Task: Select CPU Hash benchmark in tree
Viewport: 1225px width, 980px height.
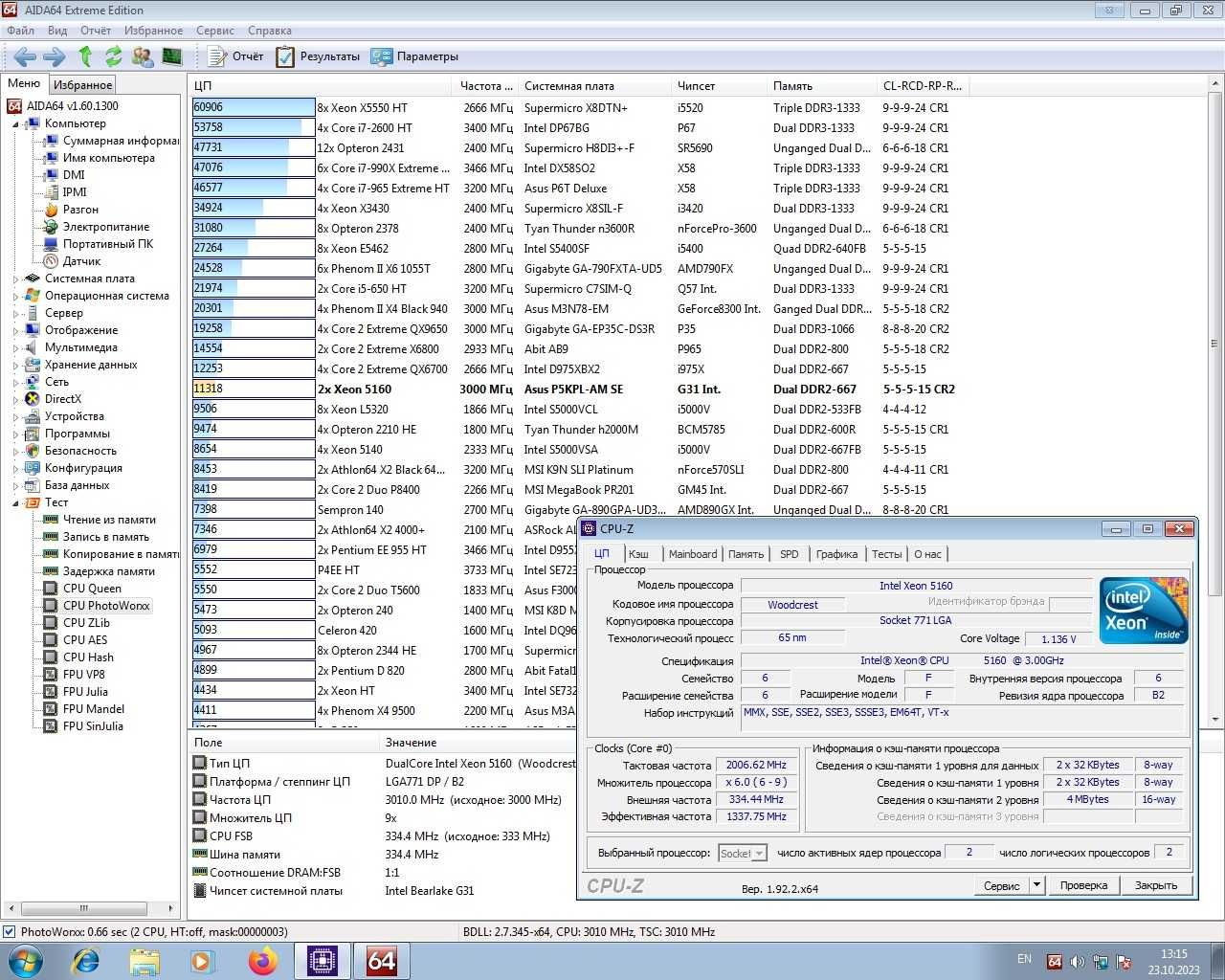Action: tap(88, 657)
